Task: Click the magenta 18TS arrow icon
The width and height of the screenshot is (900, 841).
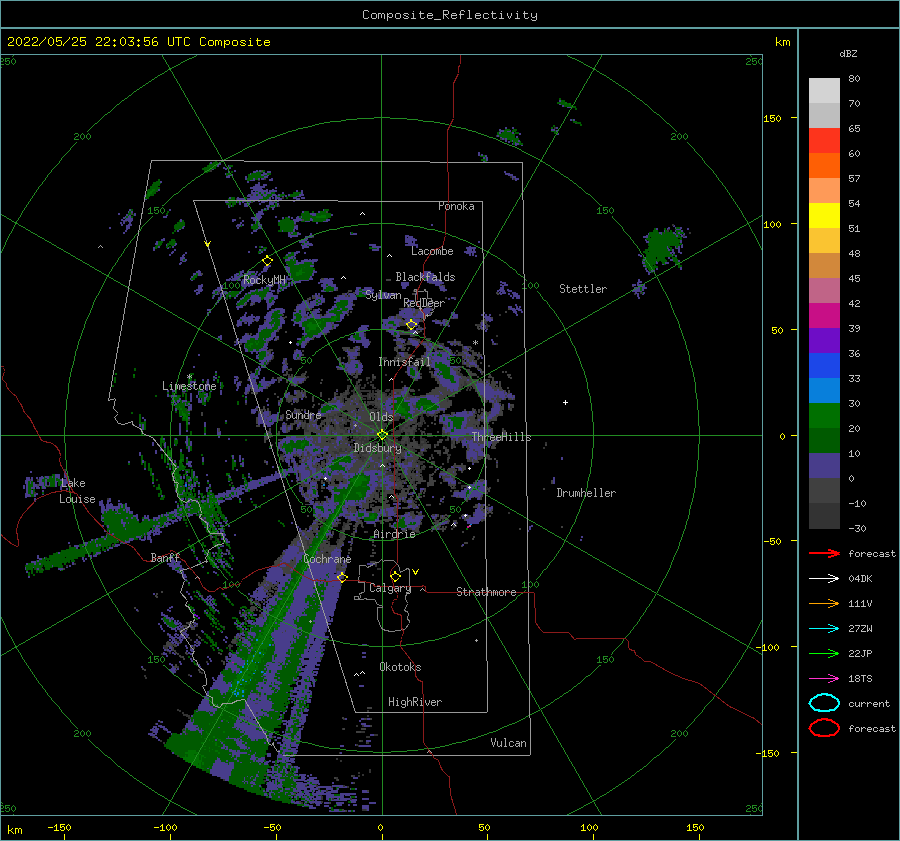Action: [x=824, y=679]
